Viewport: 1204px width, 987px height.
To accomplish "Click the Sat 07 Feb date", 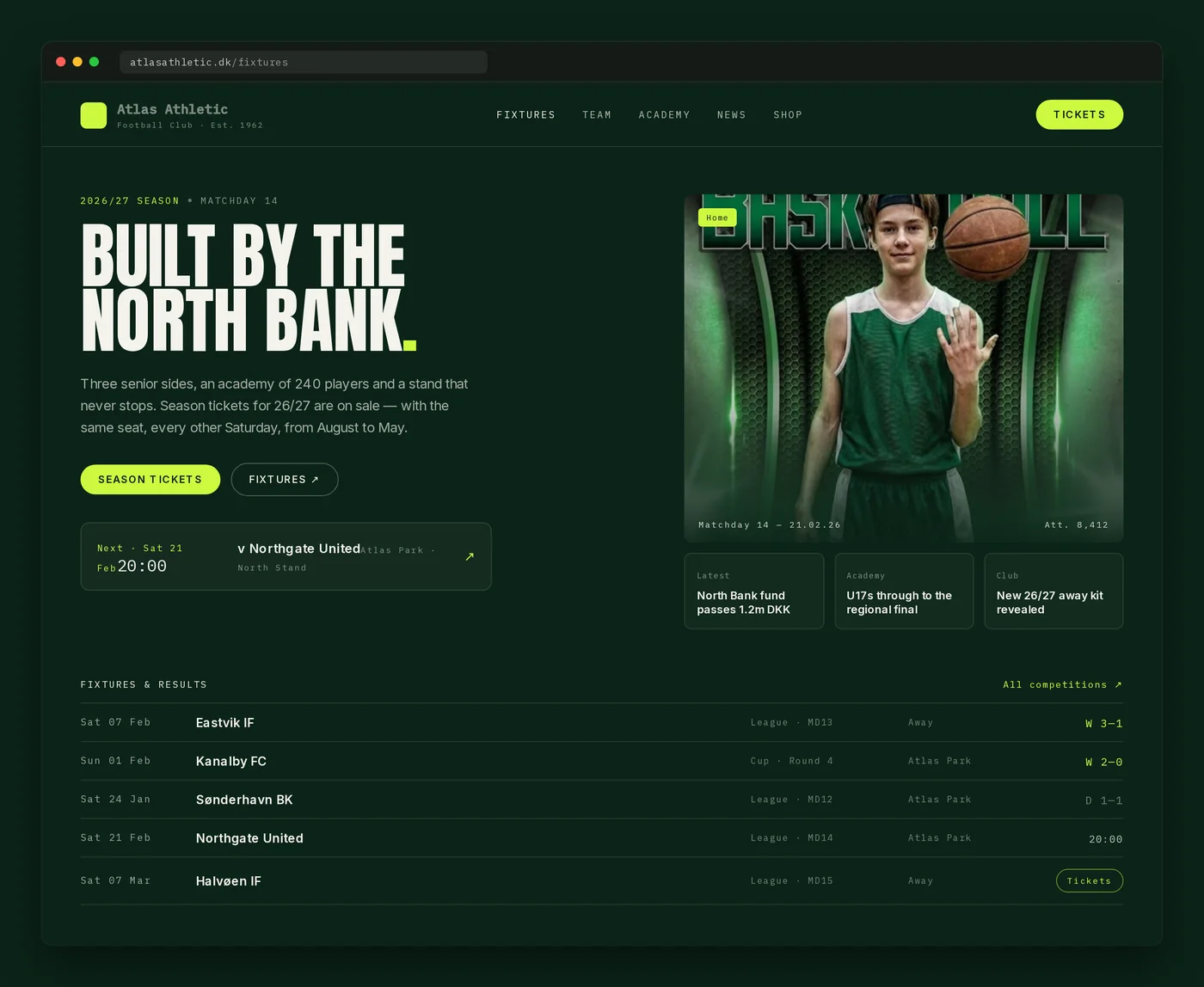I will 116,722.
